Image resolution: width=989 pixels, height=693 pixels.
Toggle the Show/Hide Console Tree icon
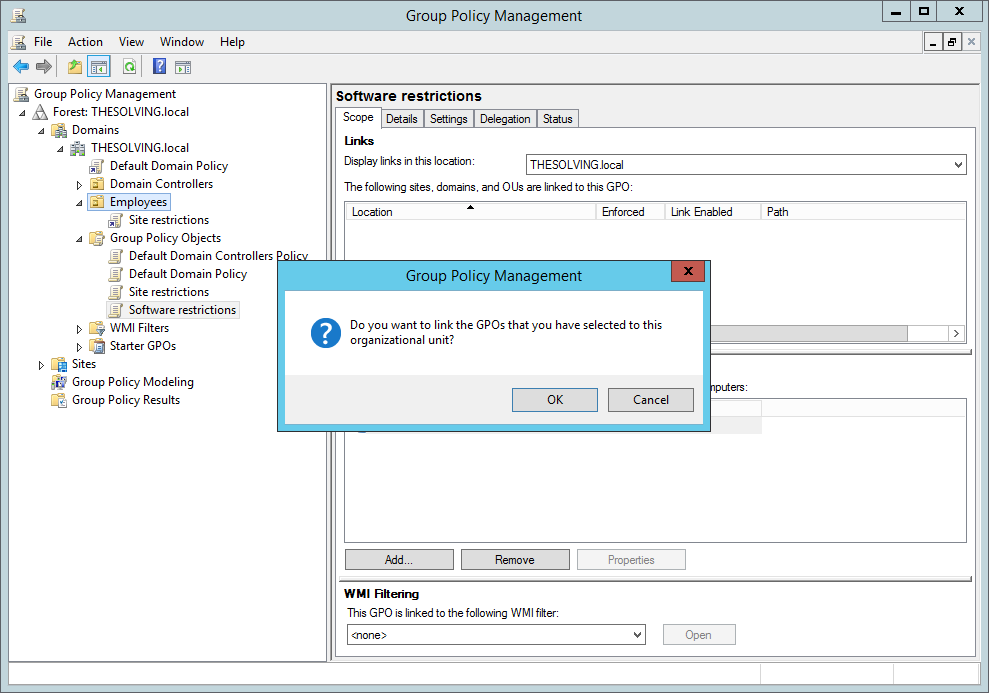98,66
